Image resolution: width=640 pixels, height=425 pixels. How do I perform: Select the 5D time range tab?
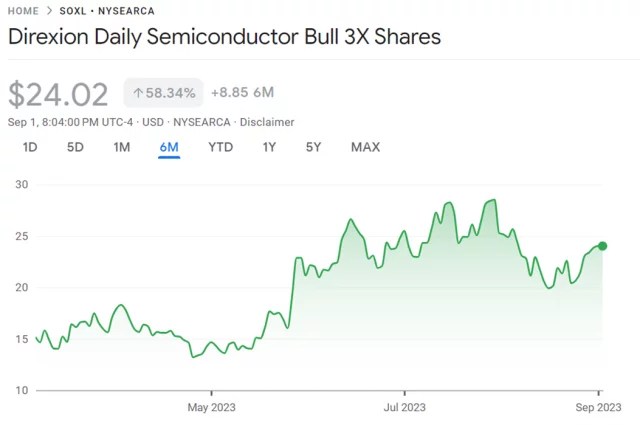(75, 147)
